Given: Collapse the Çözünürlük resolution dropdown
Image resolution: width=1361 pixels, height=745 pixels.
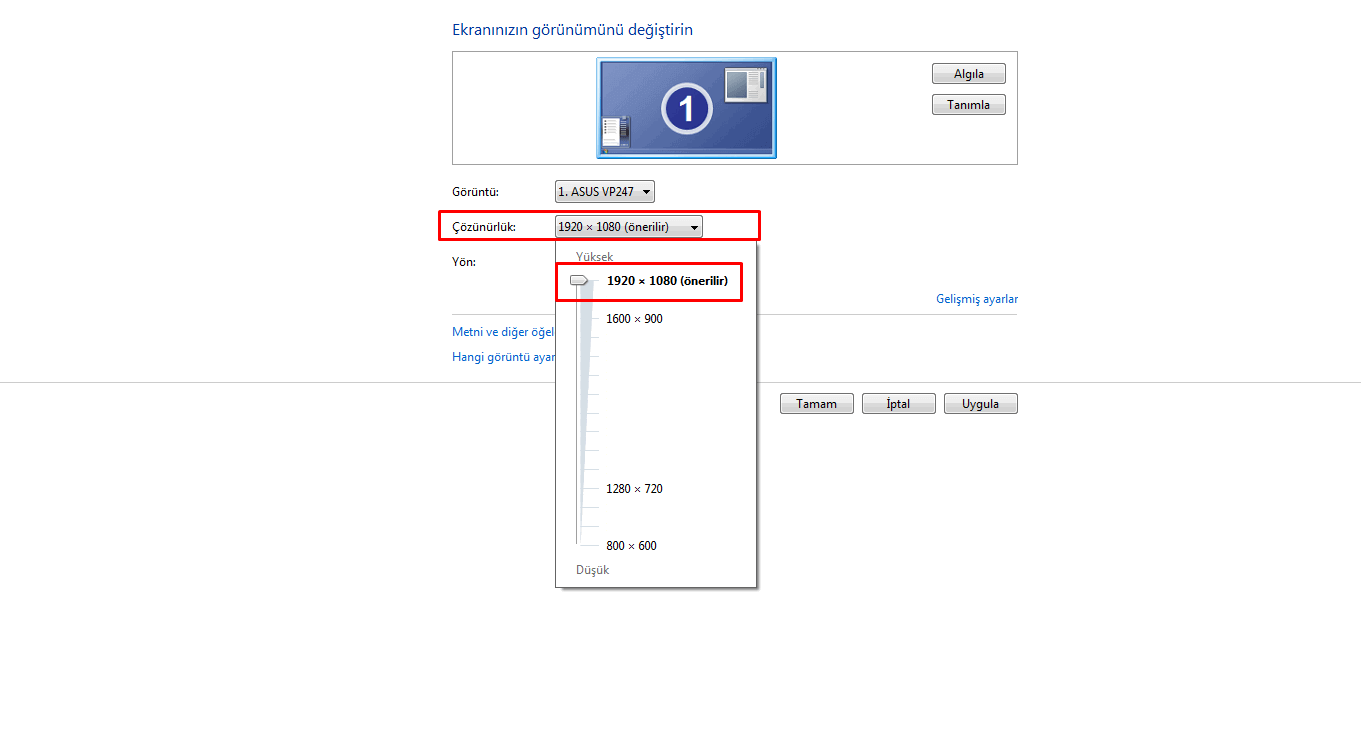Looking at the screenshot, I should point(628,227).
